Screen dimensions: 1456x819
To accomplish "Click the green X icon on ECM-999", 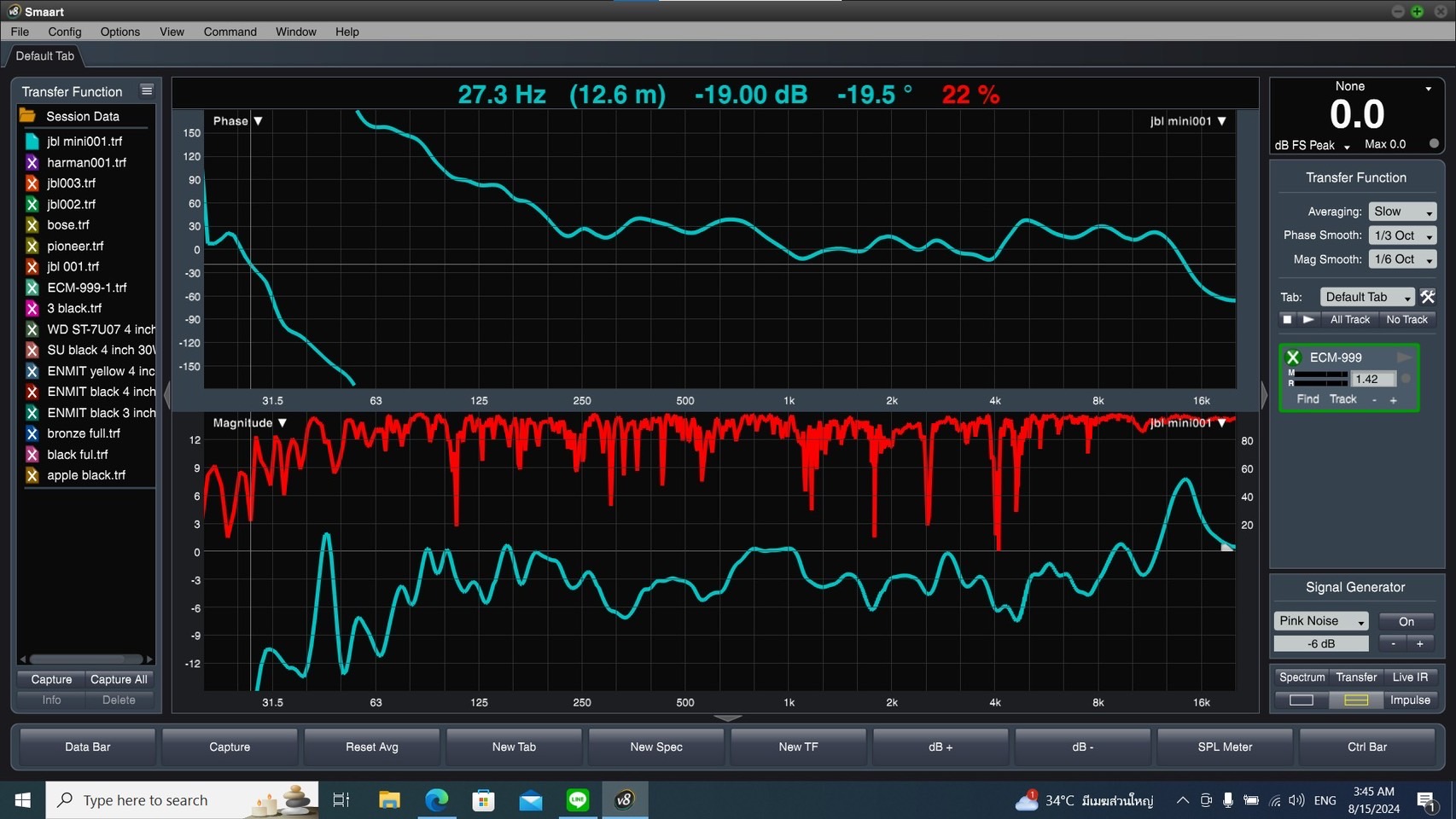I will [1293, 357].
